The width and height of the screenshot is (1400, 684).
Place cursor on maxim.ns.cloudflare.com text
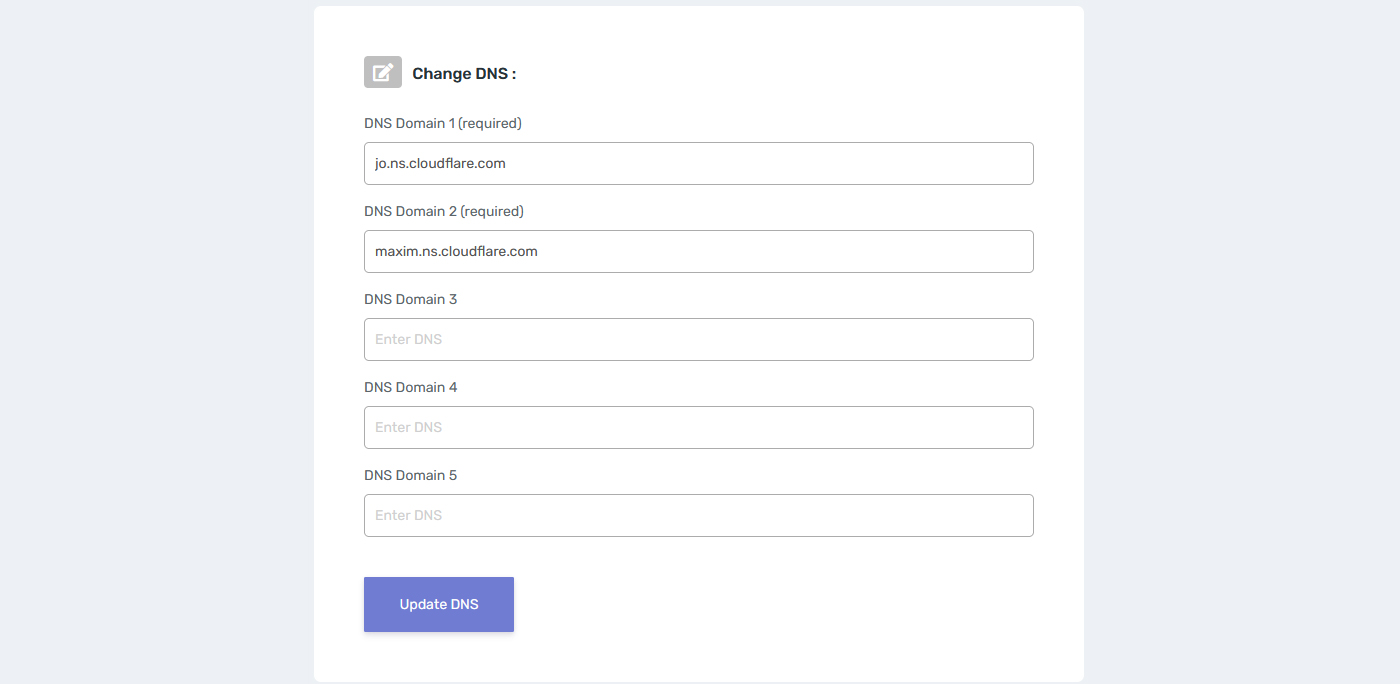456,251
